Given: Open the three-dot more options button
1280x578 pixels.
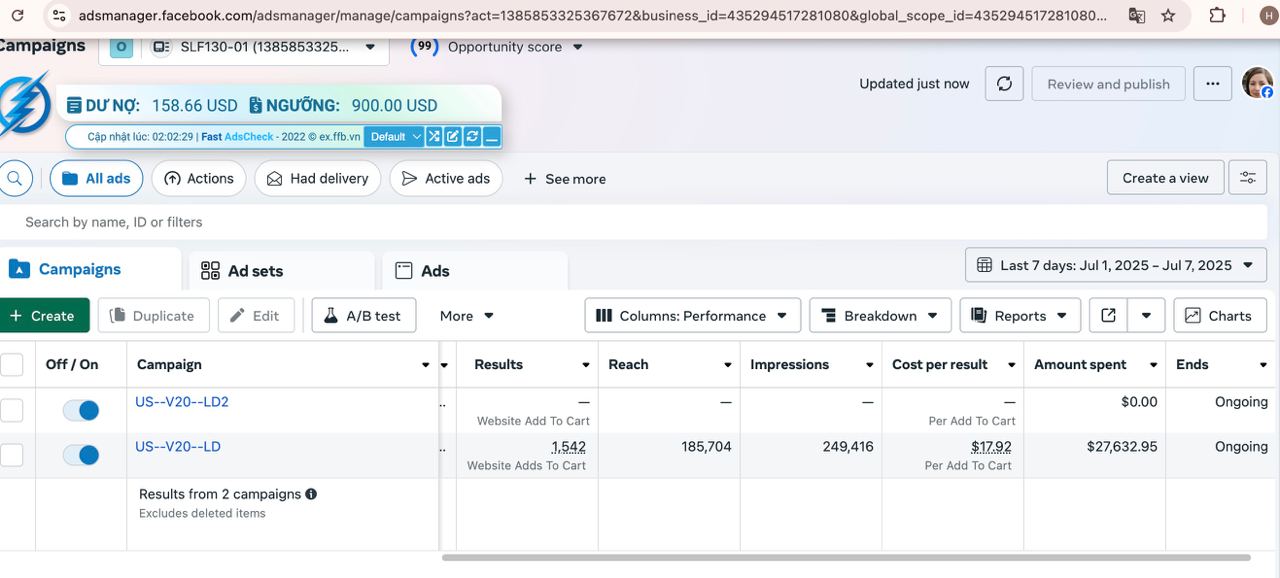Looking at the screenshot, I should [x=1213, y=84].
